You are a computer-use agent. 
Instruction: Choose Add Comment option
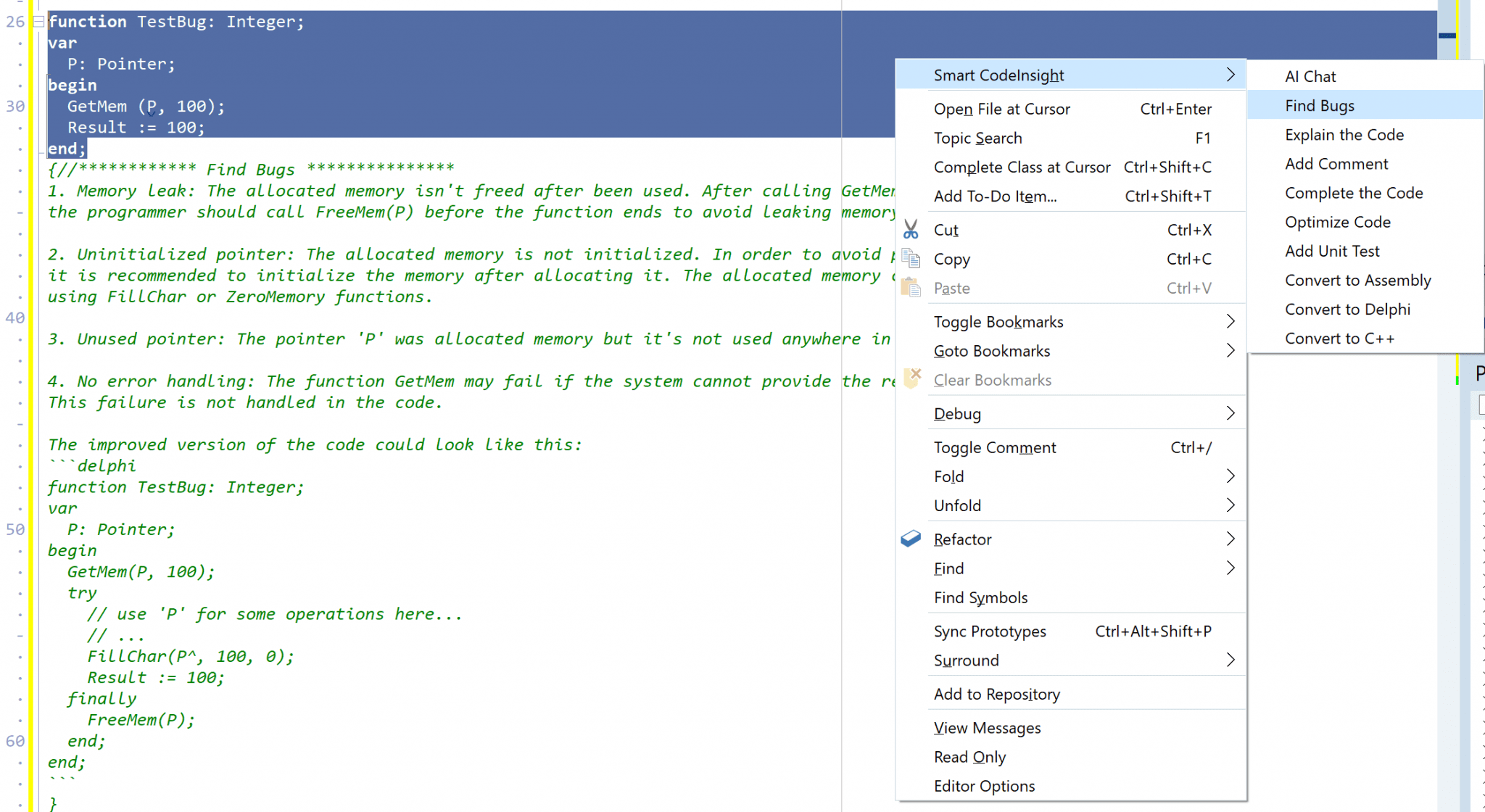point(1365,163)
